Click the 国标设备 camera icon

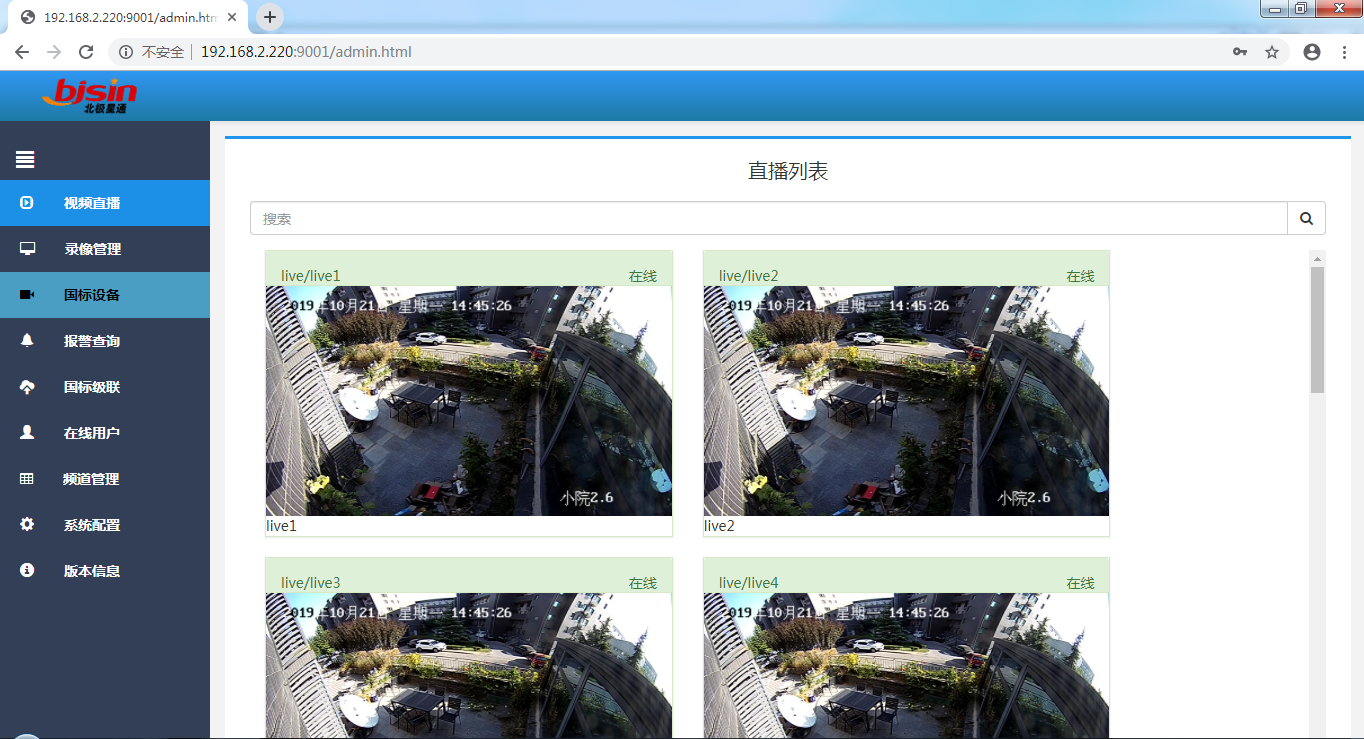[x=27, y=295]
